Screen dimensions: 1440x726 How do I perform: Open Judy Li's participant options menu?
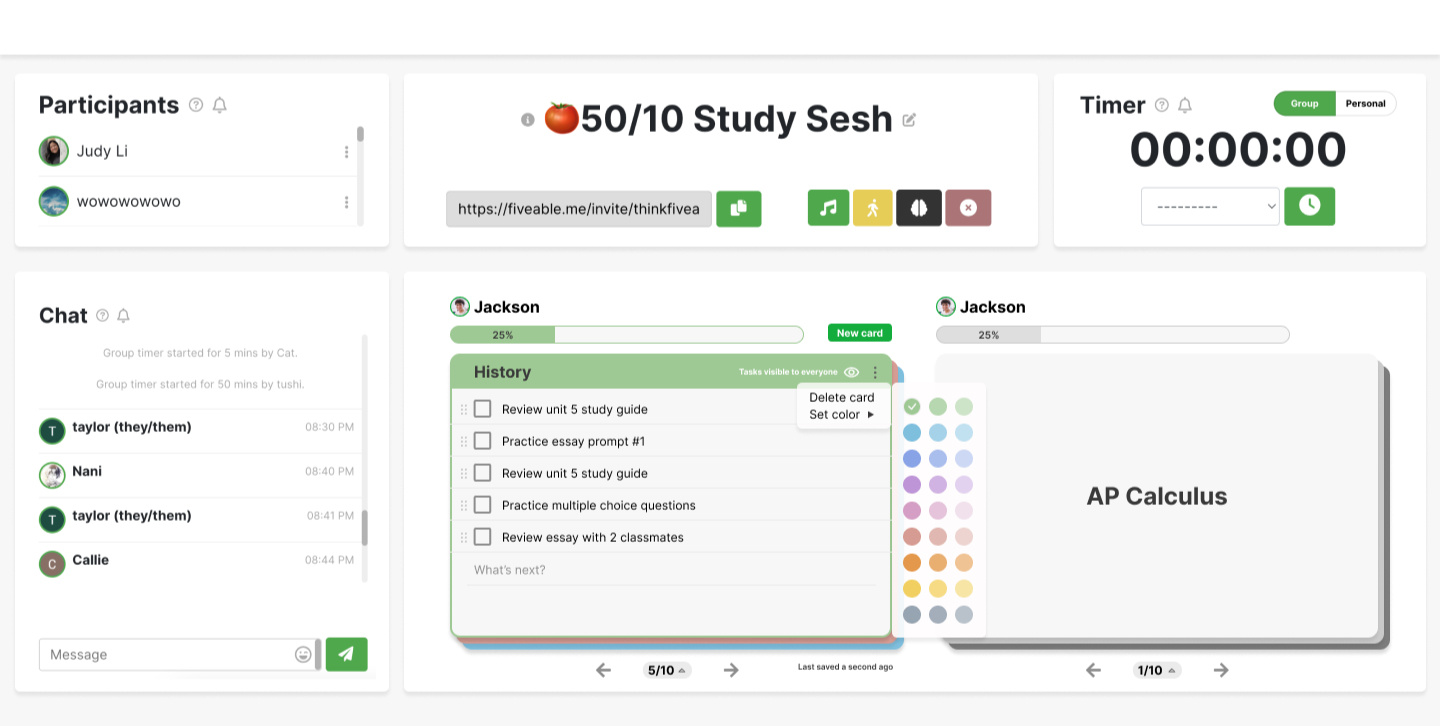(347, 152)
